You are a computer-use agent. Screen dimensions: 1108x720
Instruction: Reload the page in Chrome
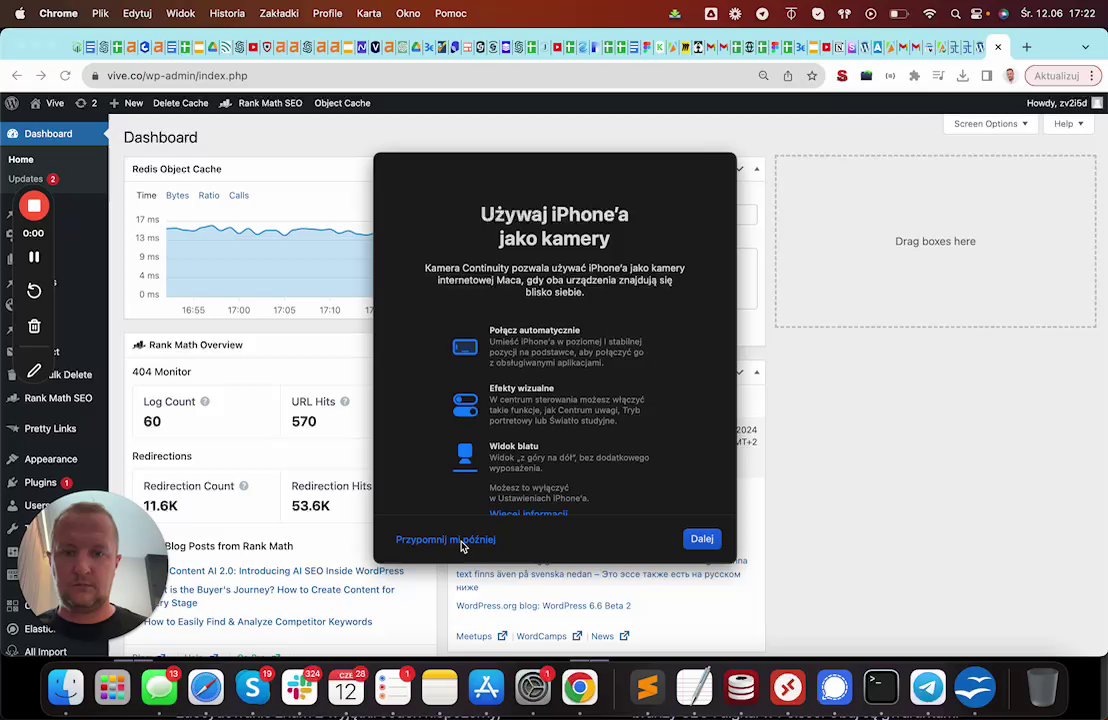(x=65, y=76)
